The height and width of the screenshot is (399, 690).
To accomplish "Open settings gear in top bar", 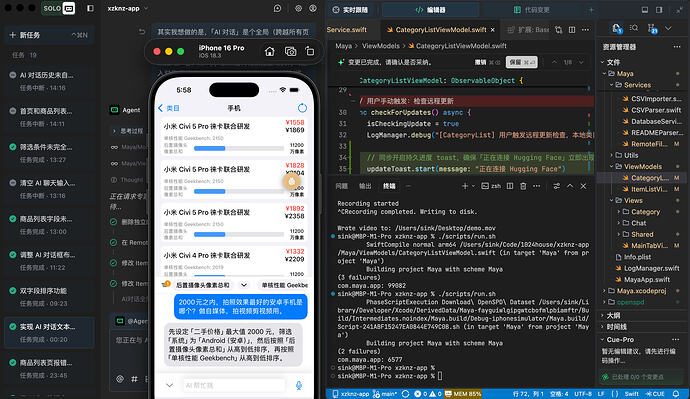I will (298, 8).
